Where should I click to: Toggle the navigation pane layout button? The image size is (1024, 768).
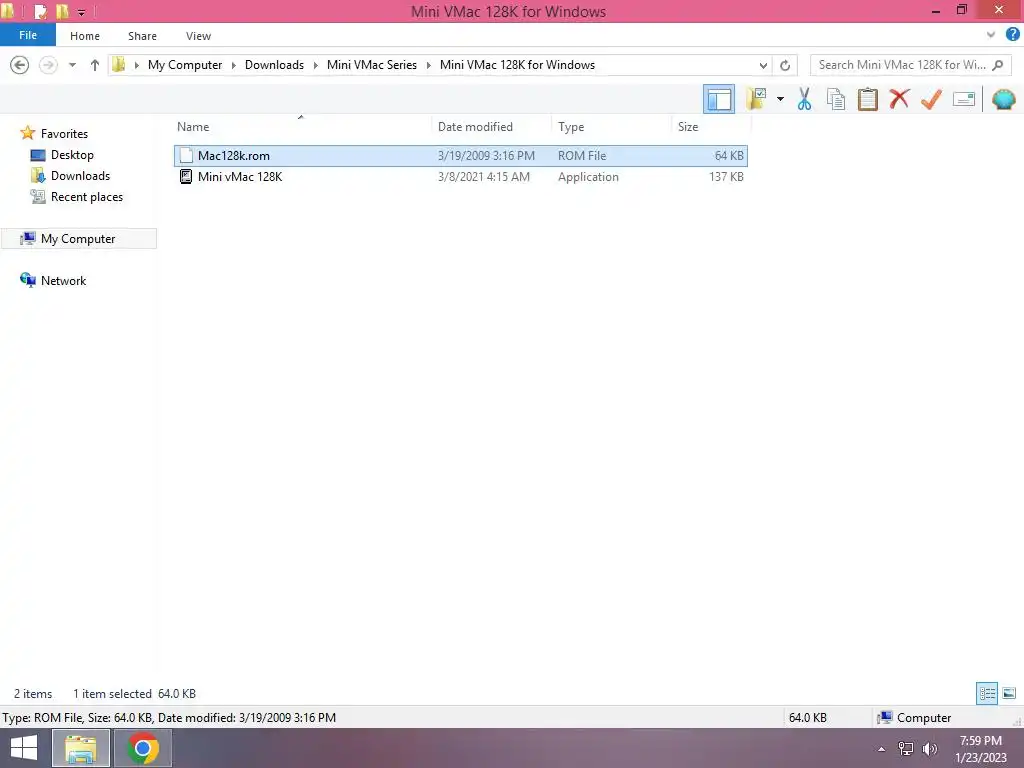click(x=718, y=99)
